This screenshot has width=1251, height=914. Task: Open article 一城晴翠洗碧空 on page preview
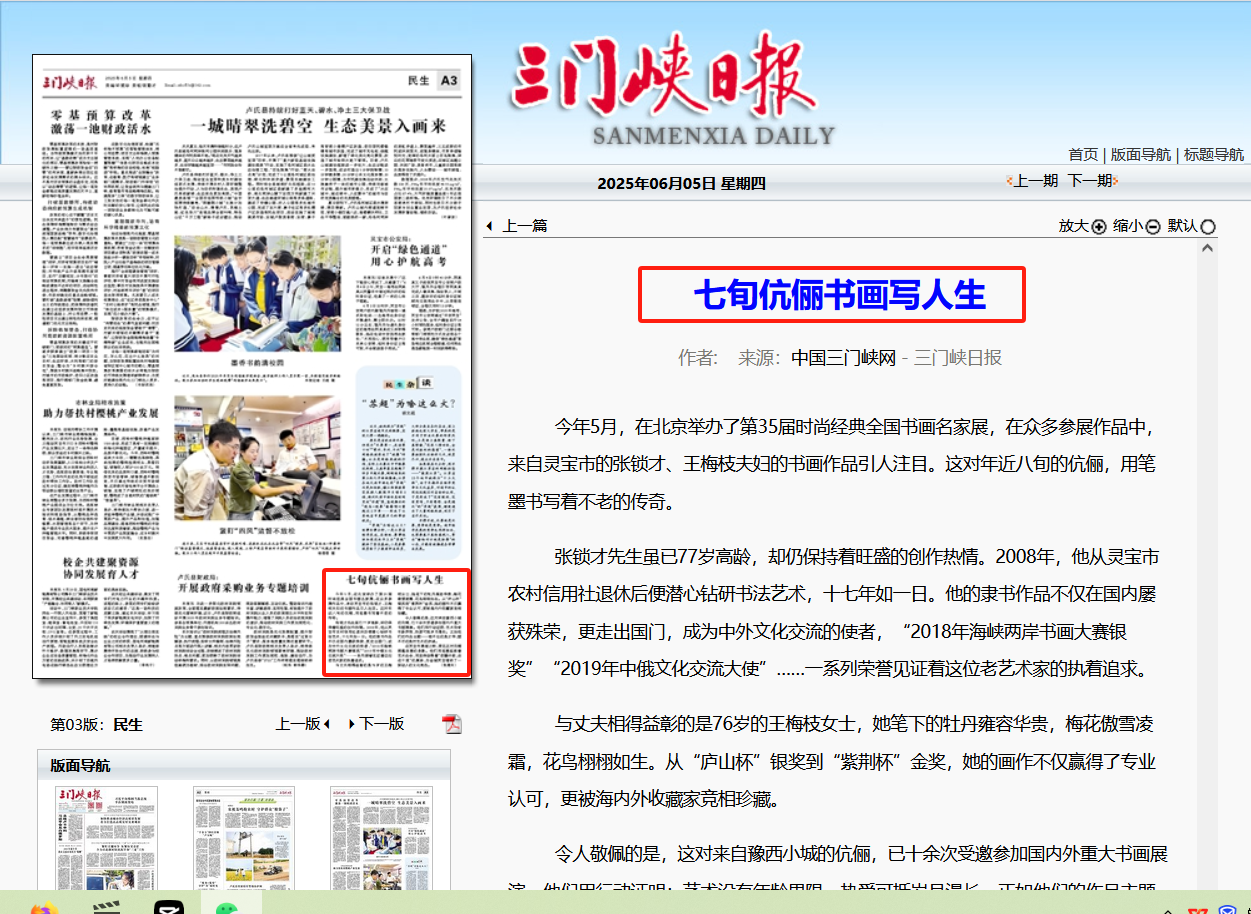click(319, 125)
